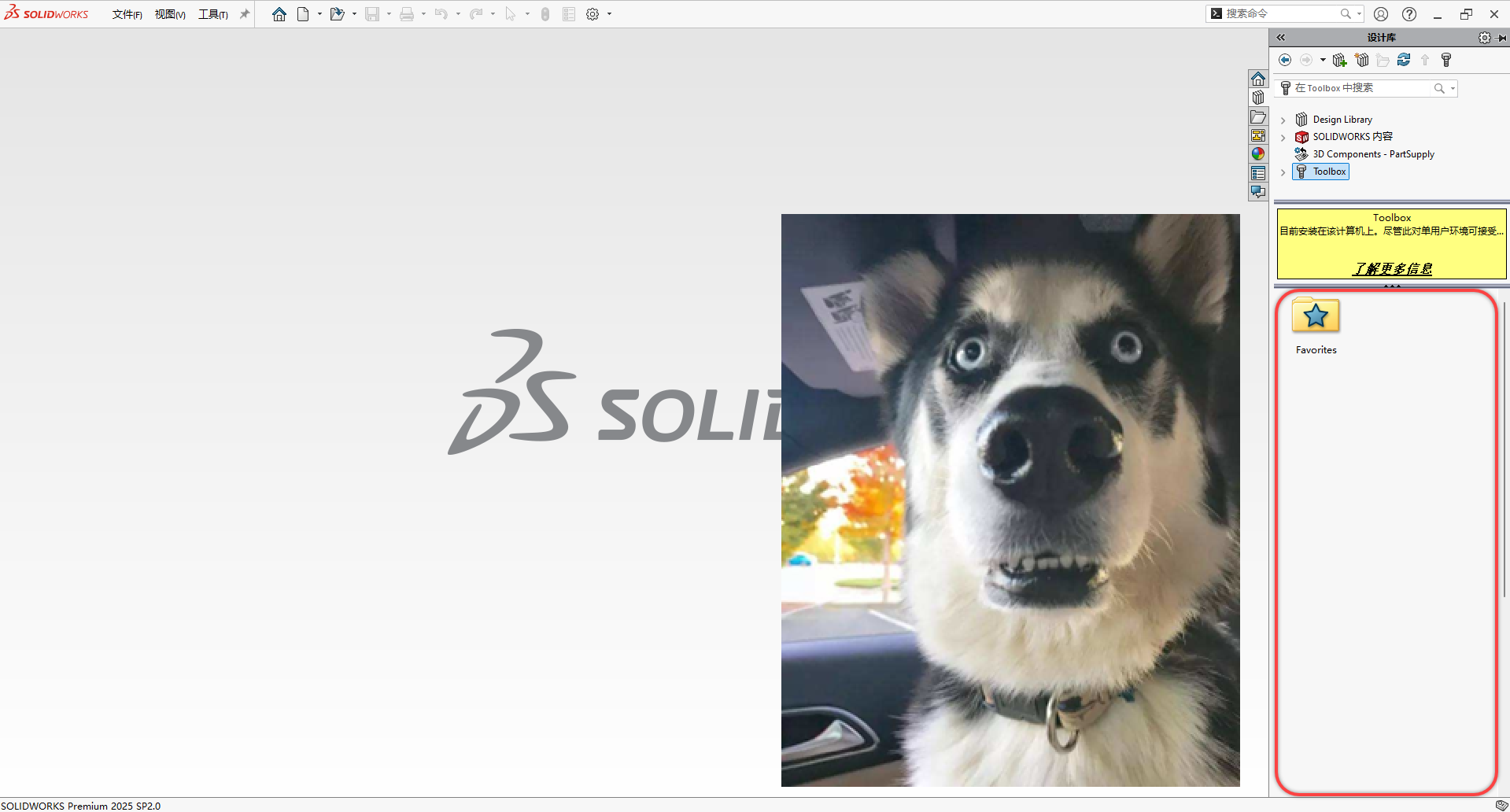1510x812 pixels.
Task: Click Add File Location icon in Design Library
Action: pos(1339,60)
